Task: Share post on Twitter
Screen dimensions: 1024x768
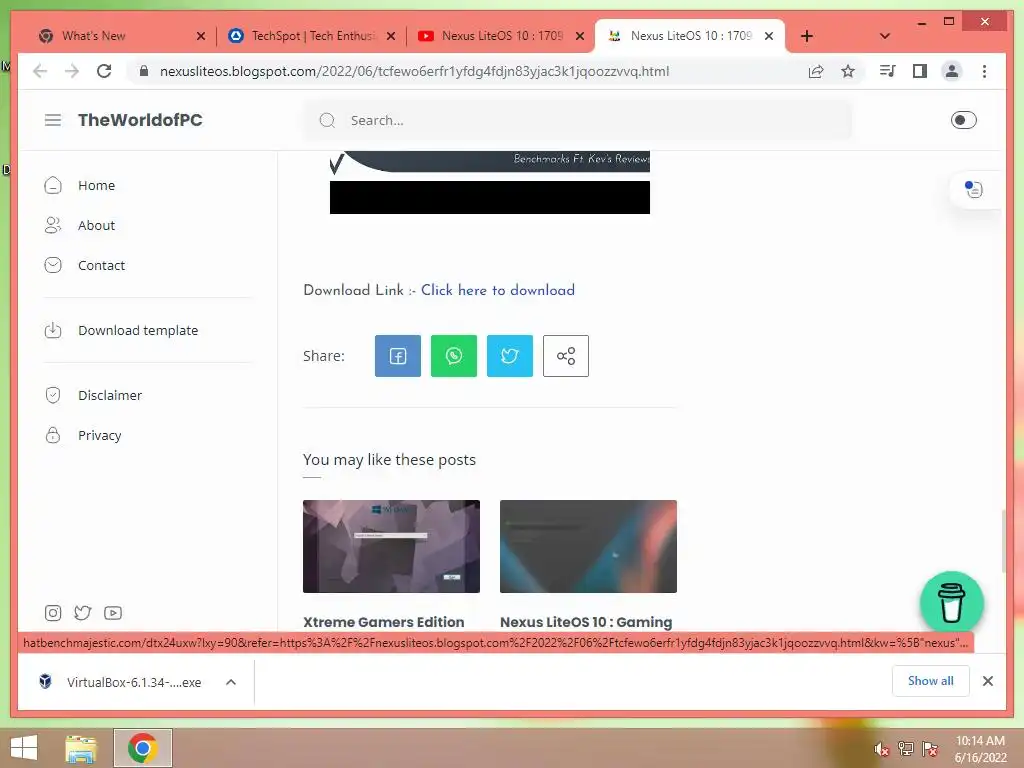Action: [509, 356]
